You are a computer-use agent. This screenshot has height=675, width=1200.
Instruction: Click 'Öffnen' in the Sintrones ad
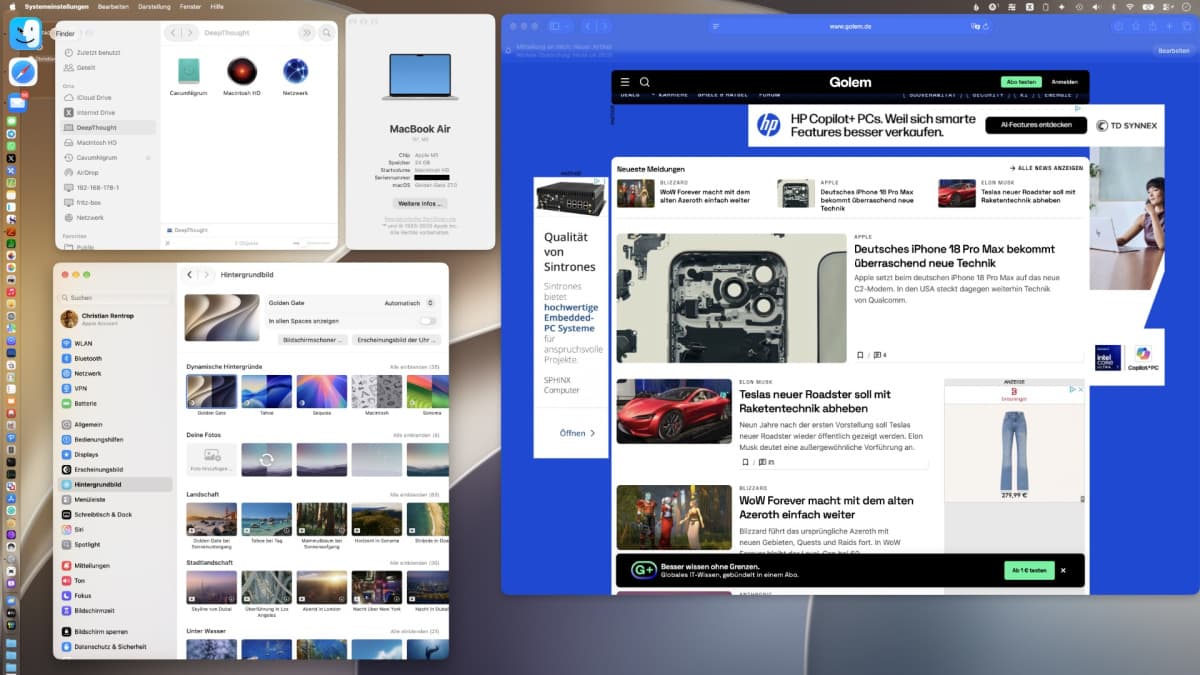click(x=577, y=433)
